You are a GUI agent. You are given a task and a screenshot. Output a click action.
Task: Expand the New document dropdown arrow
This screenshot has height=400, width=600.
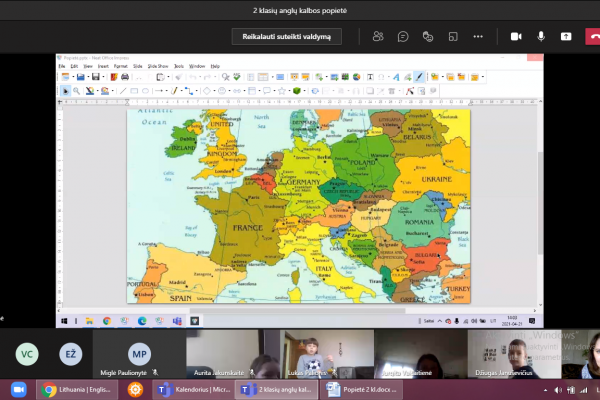tap(73, 77)
